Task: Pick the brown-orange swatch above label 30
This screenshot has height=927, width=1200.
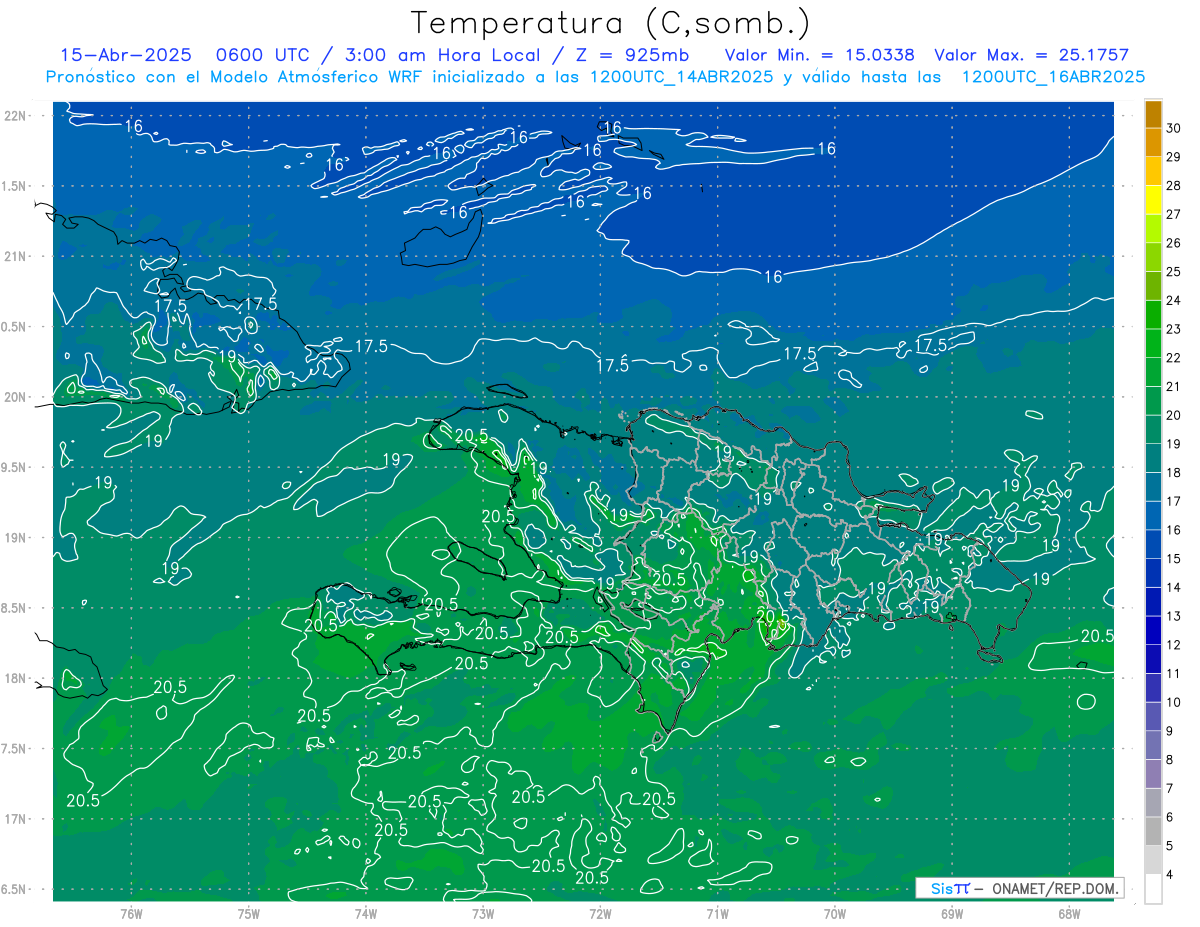Action: coord(1153,114)
